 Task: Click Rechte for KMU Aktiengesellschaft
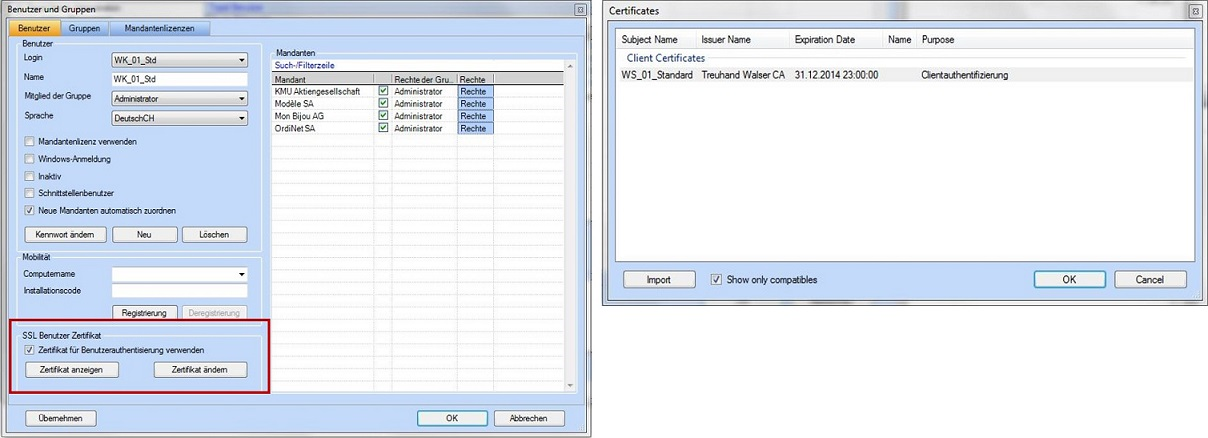pyautogui.click(x=475, y=91)
